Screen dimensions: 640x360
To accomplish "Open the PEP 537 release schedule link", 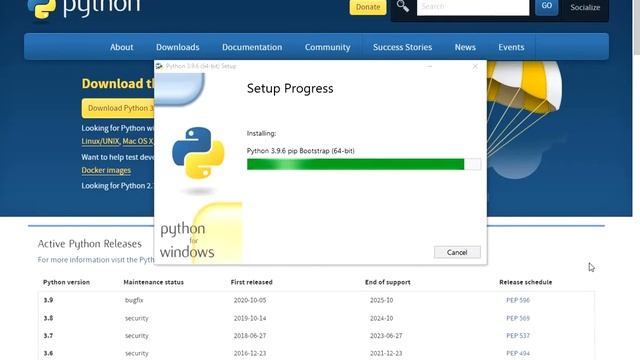I will tap(518, 336).
